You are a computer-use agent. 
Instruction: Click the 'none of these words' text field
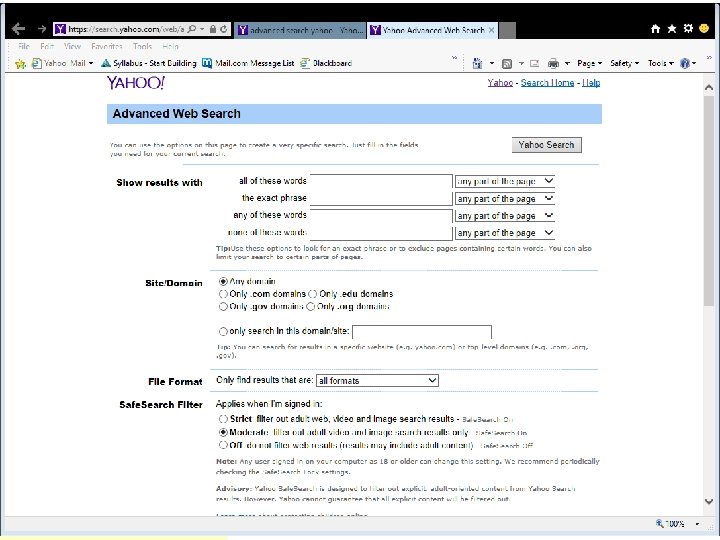pos(381,233)
